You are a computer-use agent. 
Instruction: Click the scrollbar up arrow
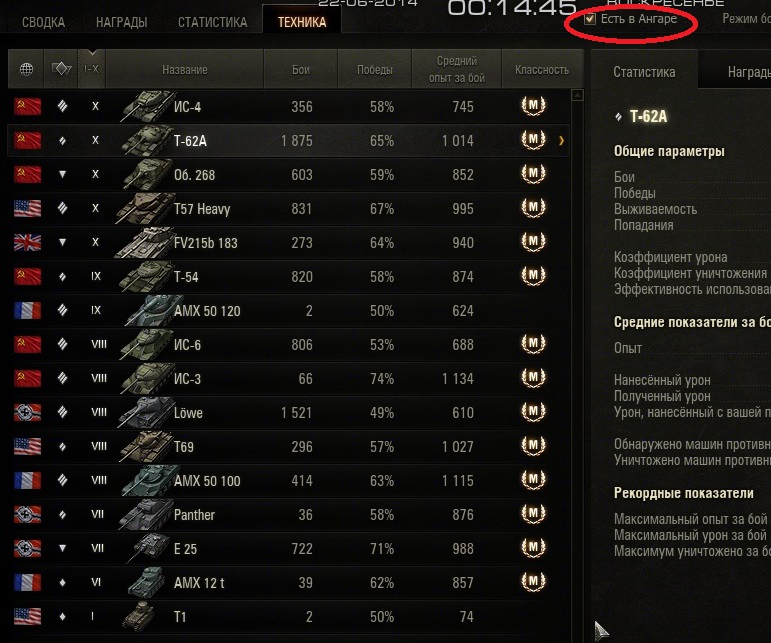pos(578,95)
